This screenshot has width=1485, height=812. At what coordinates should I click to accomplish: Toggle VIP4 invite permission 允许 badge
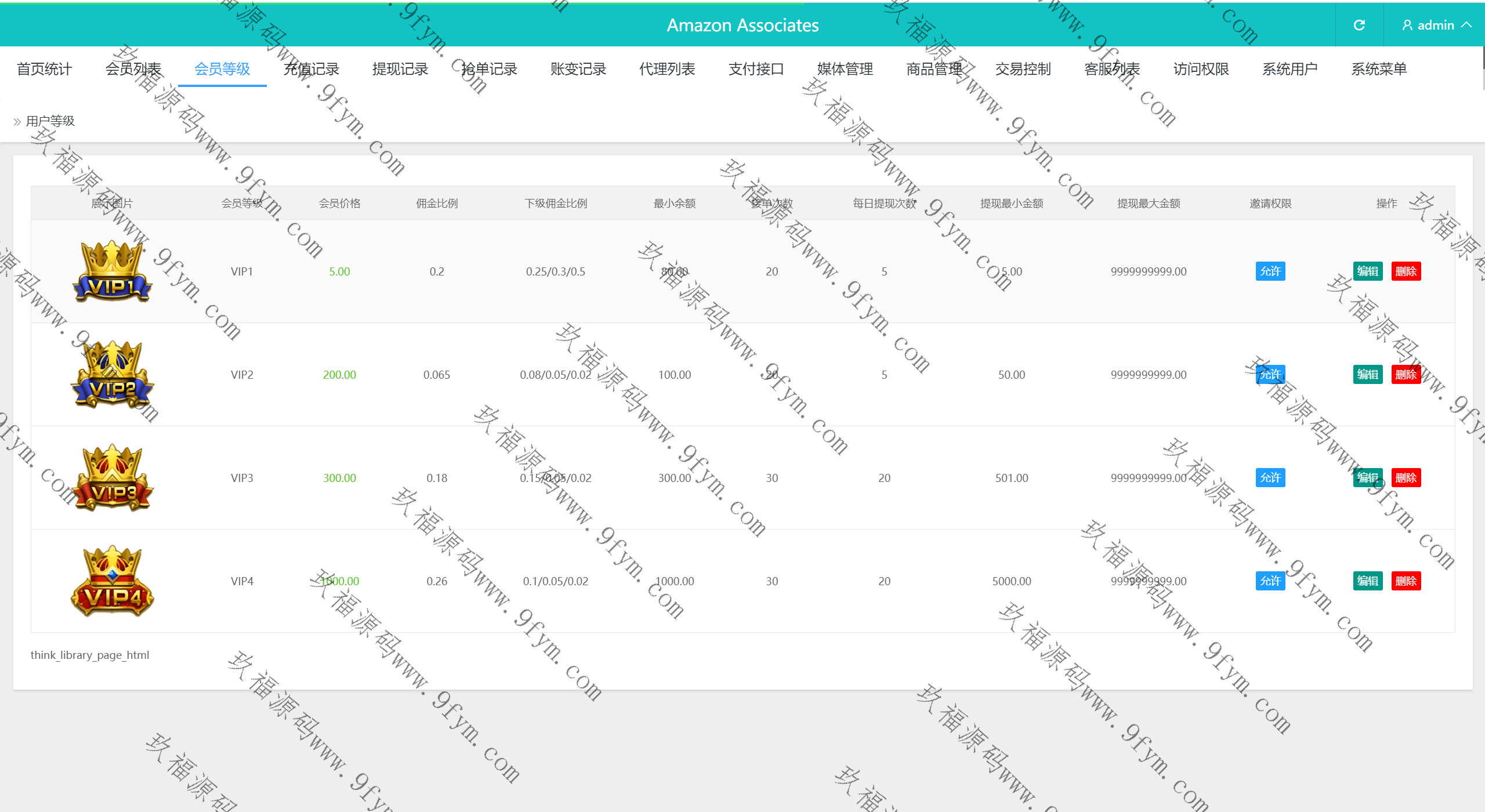[x=1270, y=581]
